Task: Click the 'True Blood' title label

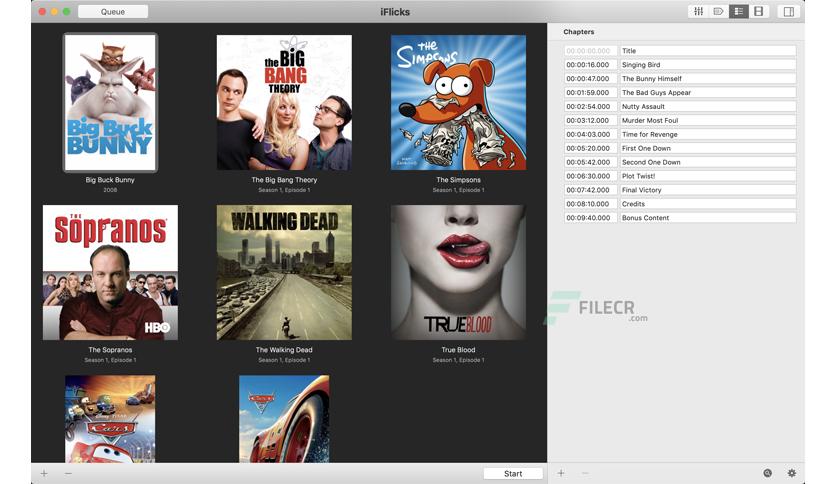Action: pos(459,350)
